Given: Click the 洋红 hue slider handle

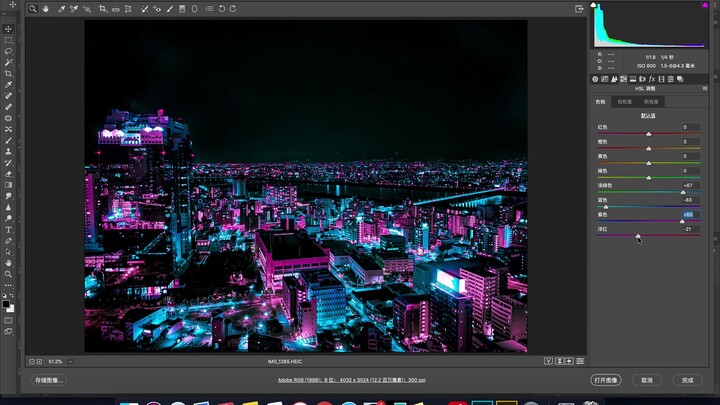Looking at the screenshot, I should pyautogui.click(x=638, y=236).
